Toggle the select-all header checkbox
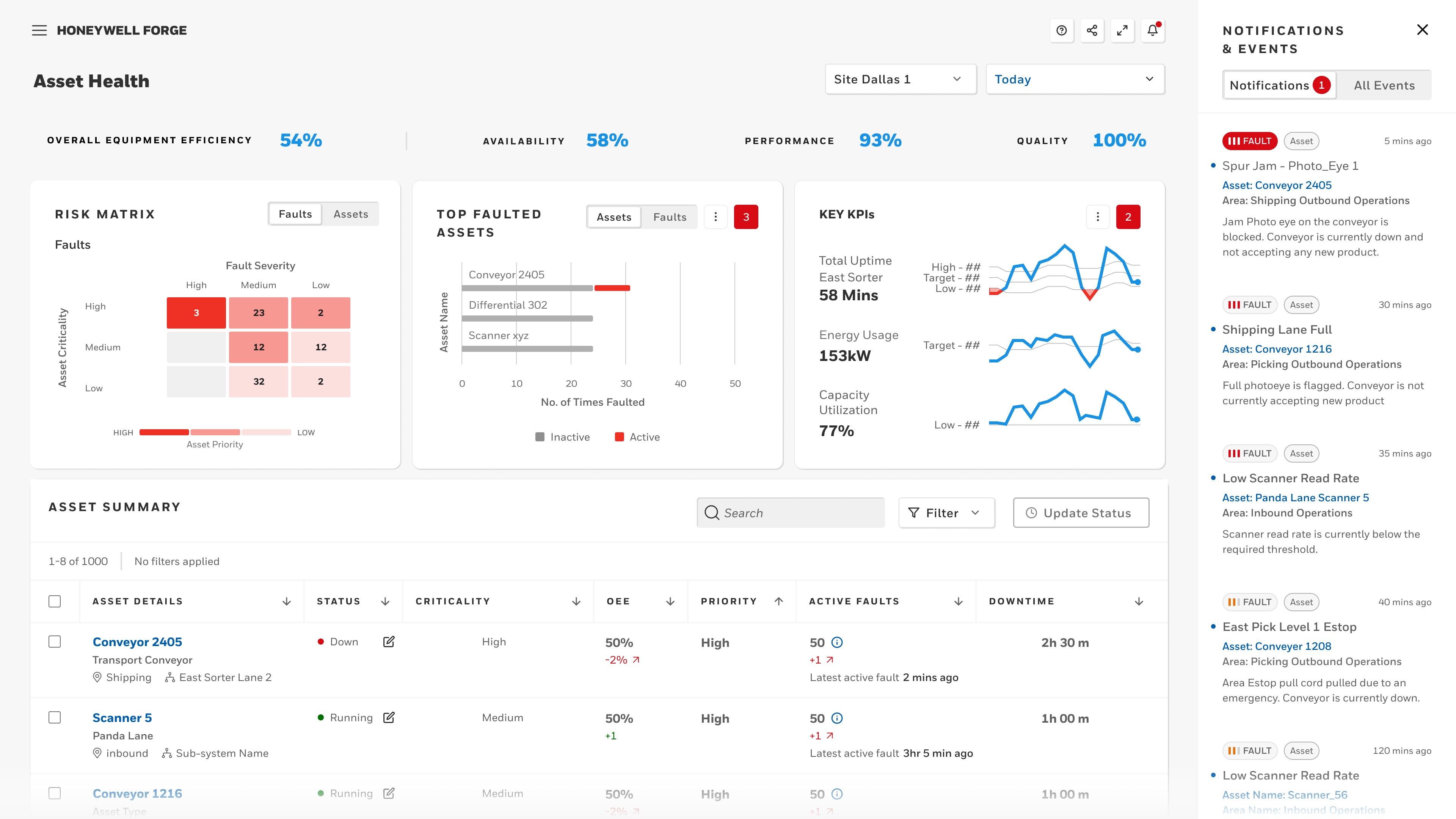This screenshot has height=819, width=1456. (x=55, y=601)
